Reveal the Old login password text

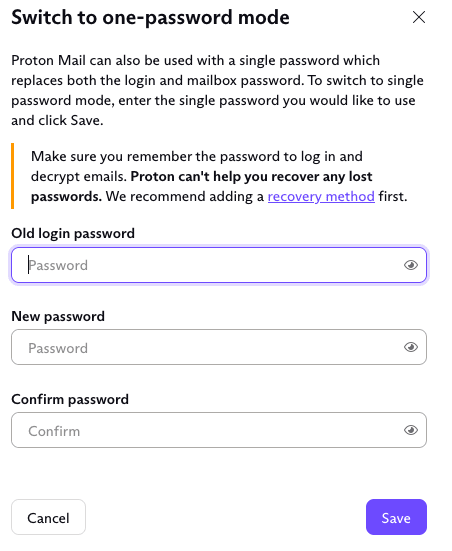point(411,265)
